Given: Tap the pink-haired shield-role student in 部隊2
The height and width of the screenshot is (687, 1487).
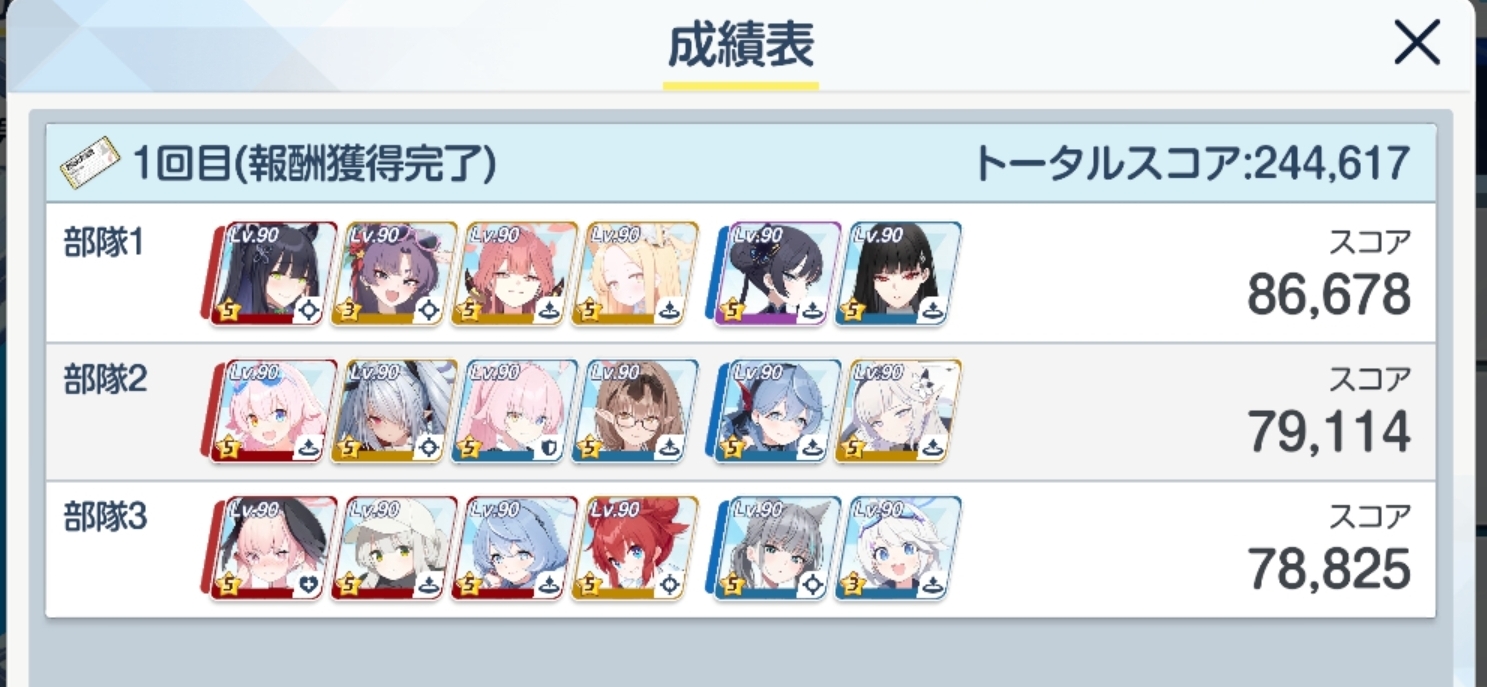Looking at the screenshot, I should [x=514, y=412].
